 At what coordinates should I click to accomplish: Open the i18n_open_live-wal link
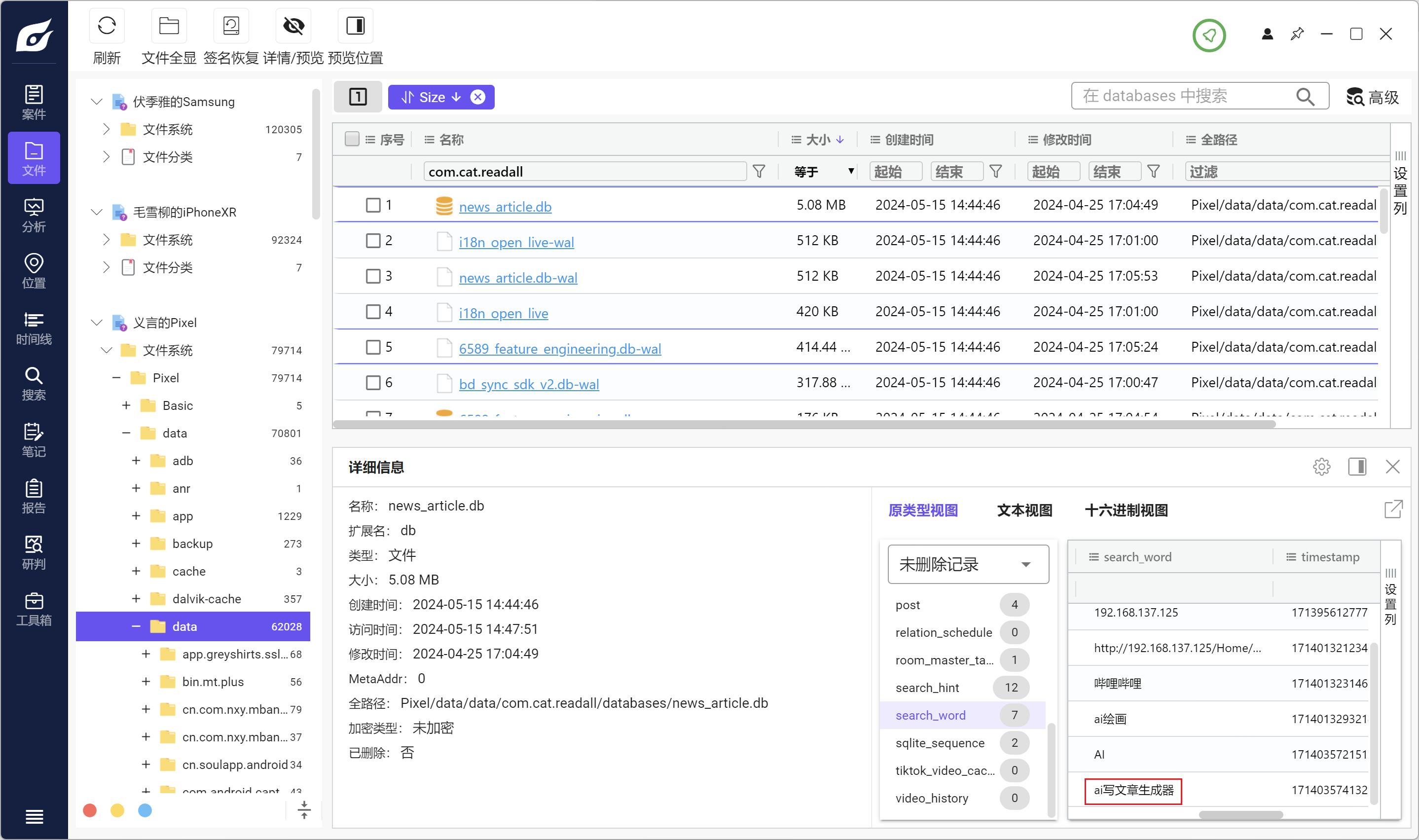click(516, 242)
